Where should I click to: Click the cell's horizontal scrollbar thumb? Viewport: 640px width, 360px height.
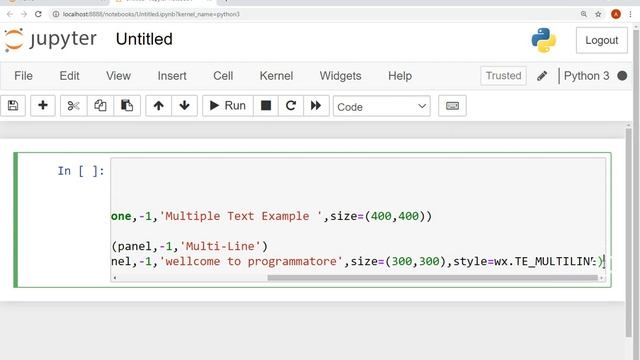[432, 278]
